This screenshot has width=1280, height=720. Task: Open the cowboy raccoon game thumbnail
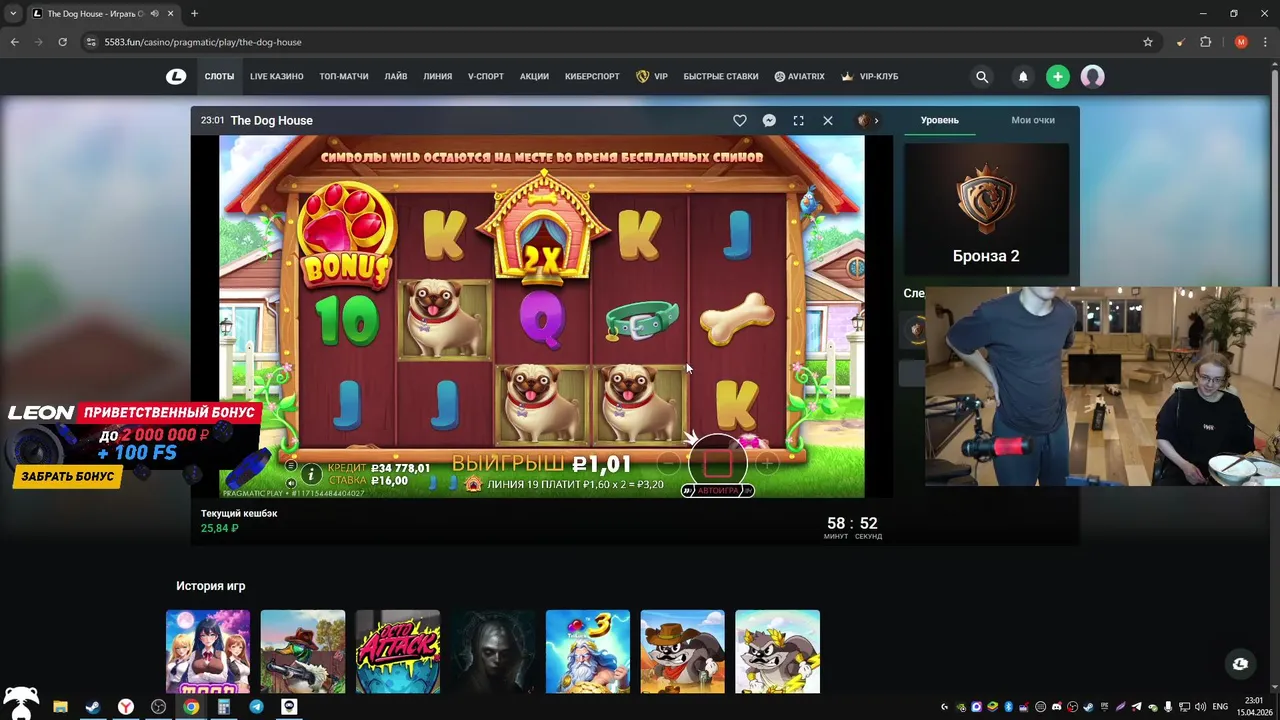[683, 652]
